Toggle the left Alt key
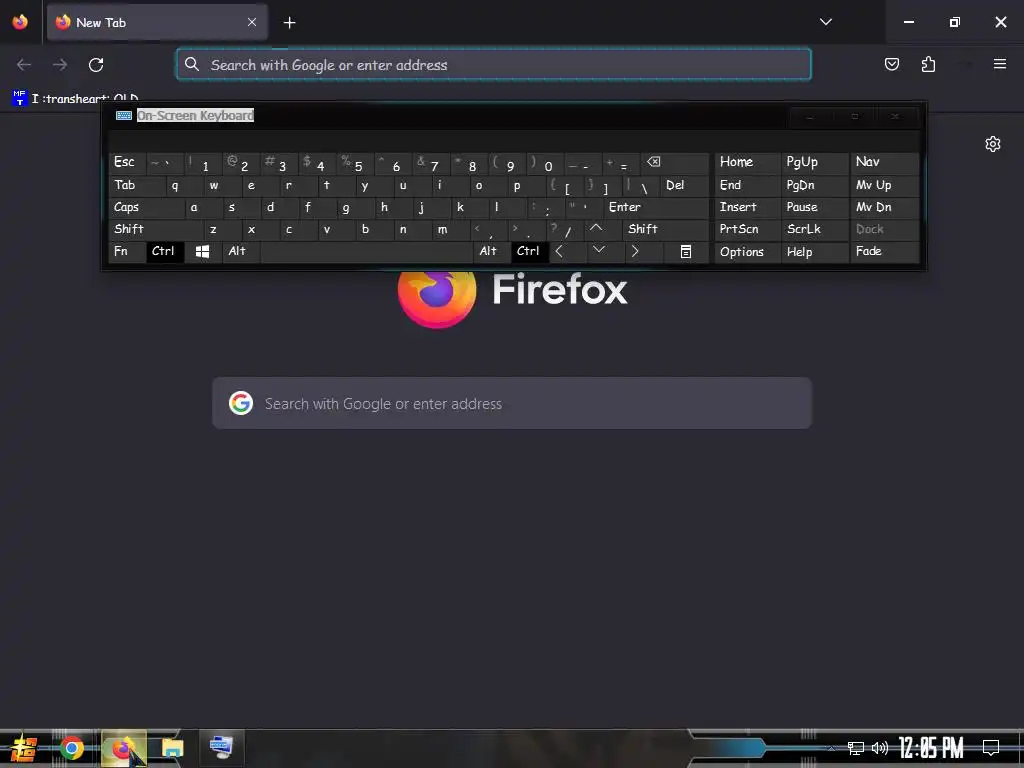The height and width of the screenshot is (768, 1024). tap(240, 251)
